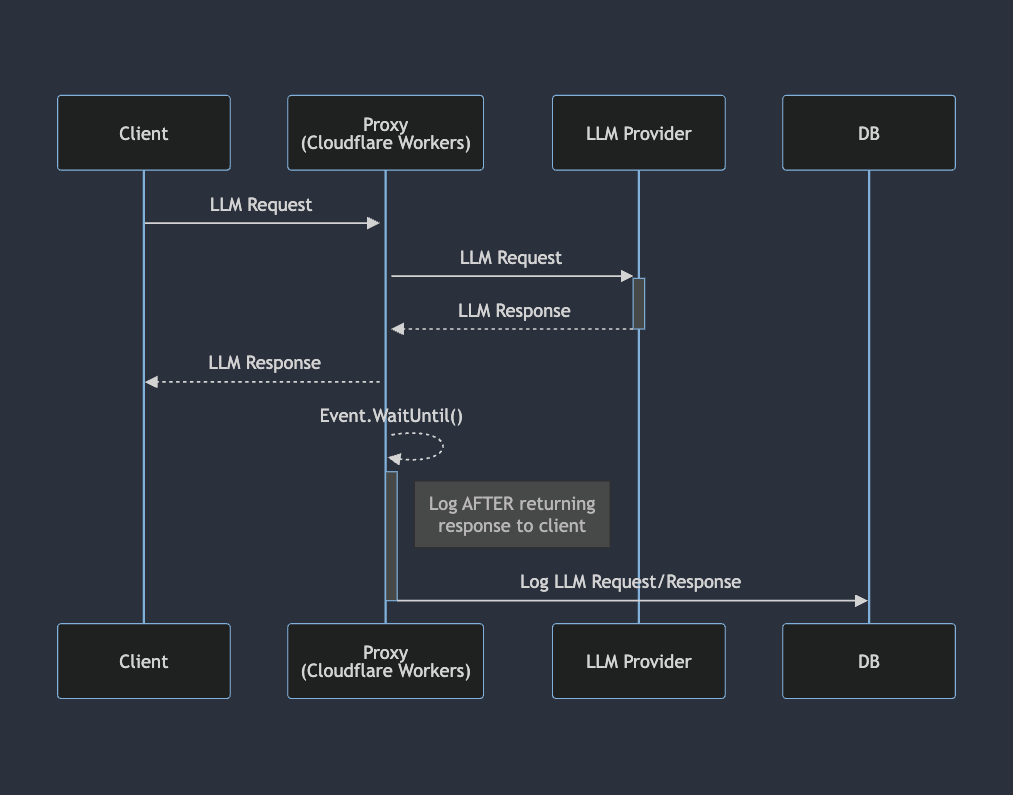
Task: Click the Event.WaitUntil() message label
Action: [391, 416]
